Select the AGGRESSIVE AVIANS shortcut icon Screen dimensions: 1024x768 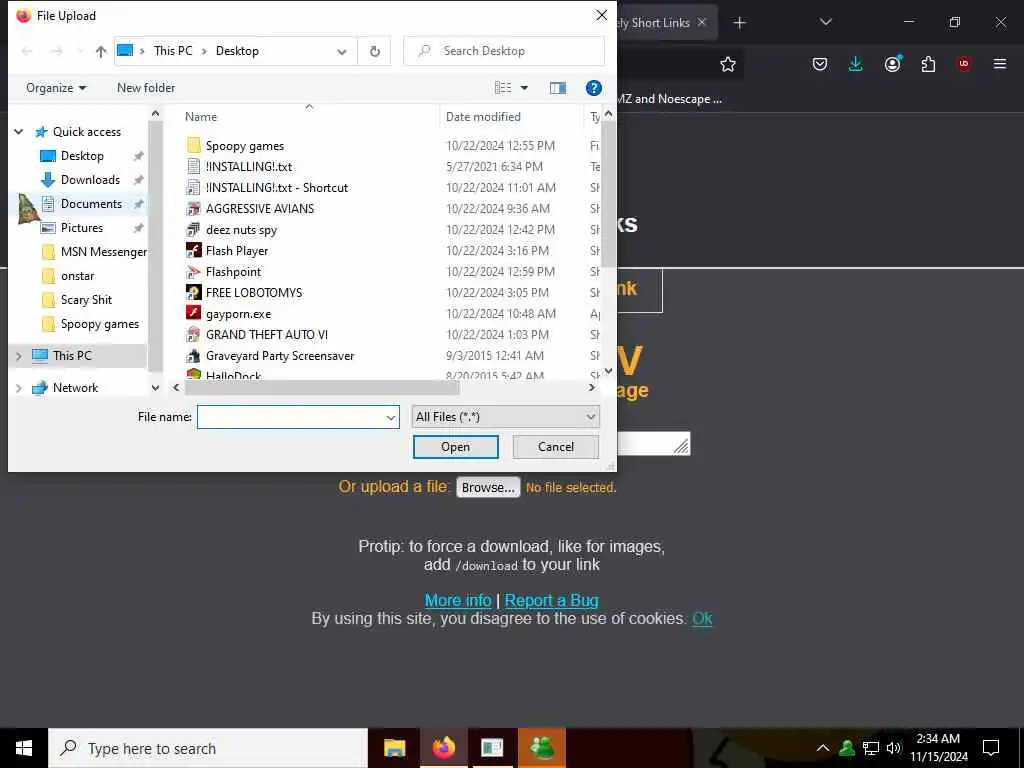pyautogui.click(x=193, y=208)
